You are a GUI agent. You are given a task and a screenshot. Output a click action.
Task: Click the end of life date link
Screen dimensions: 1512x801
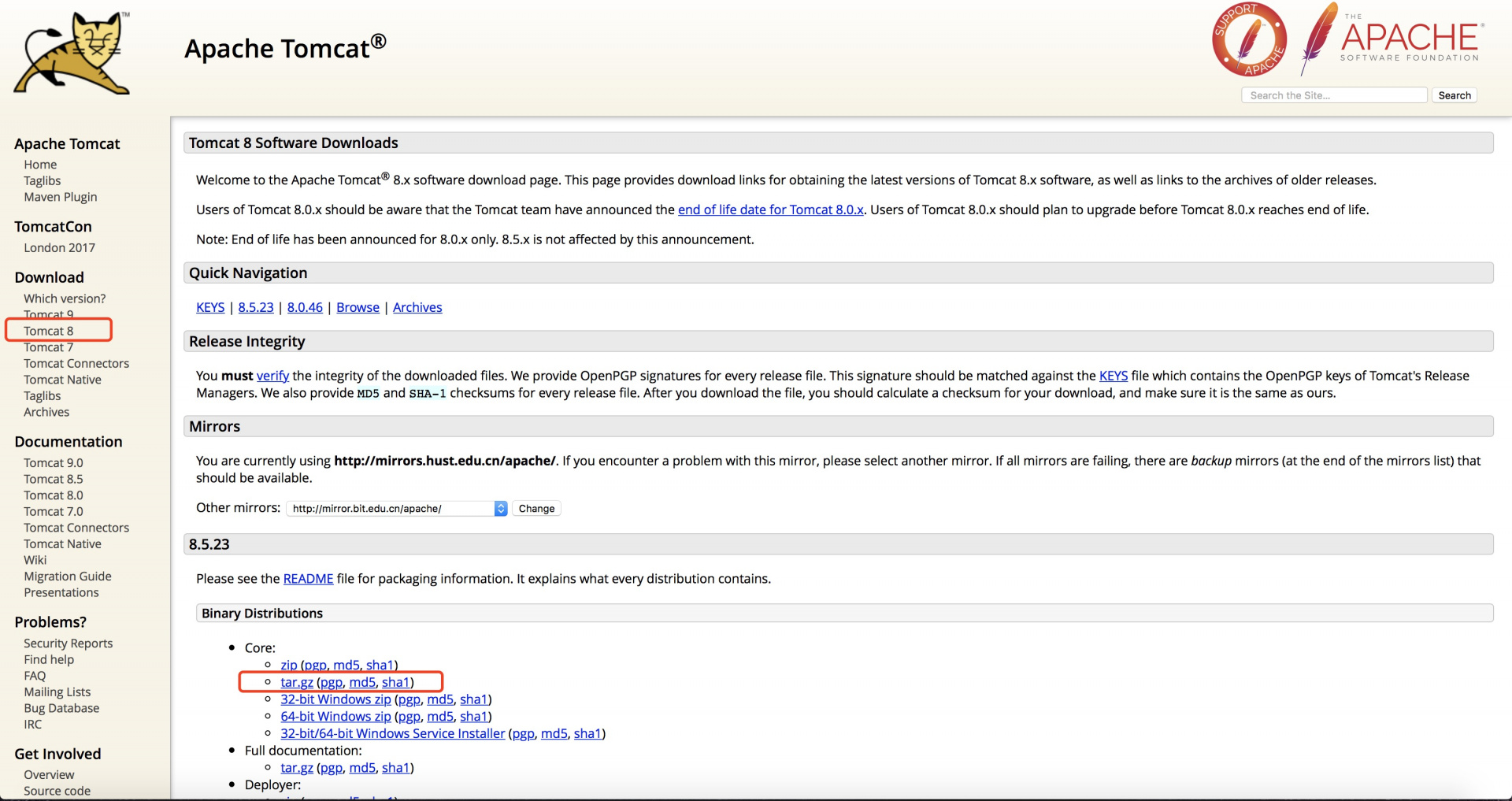[x=771, y=210]
